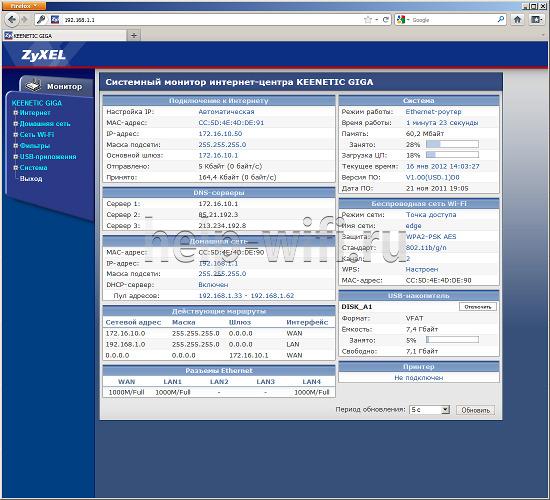Click the search magnifier icon in Google box
The height and width of the screenshot is (500, 550).
point(501,20)
